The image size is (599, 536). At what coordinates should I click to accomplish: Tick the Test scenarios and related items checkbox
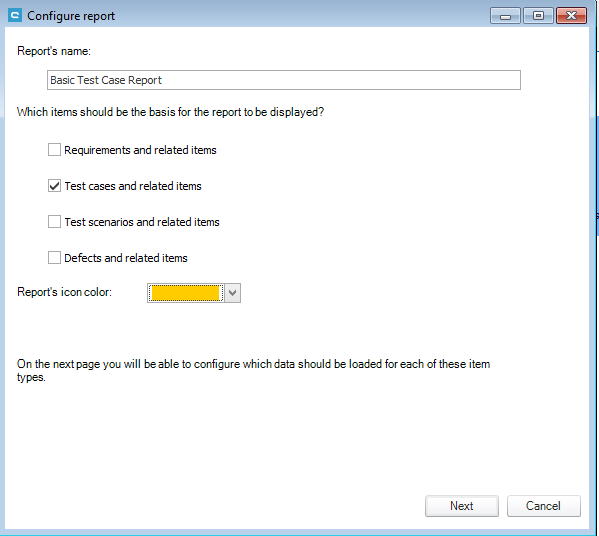click(54, 222)
